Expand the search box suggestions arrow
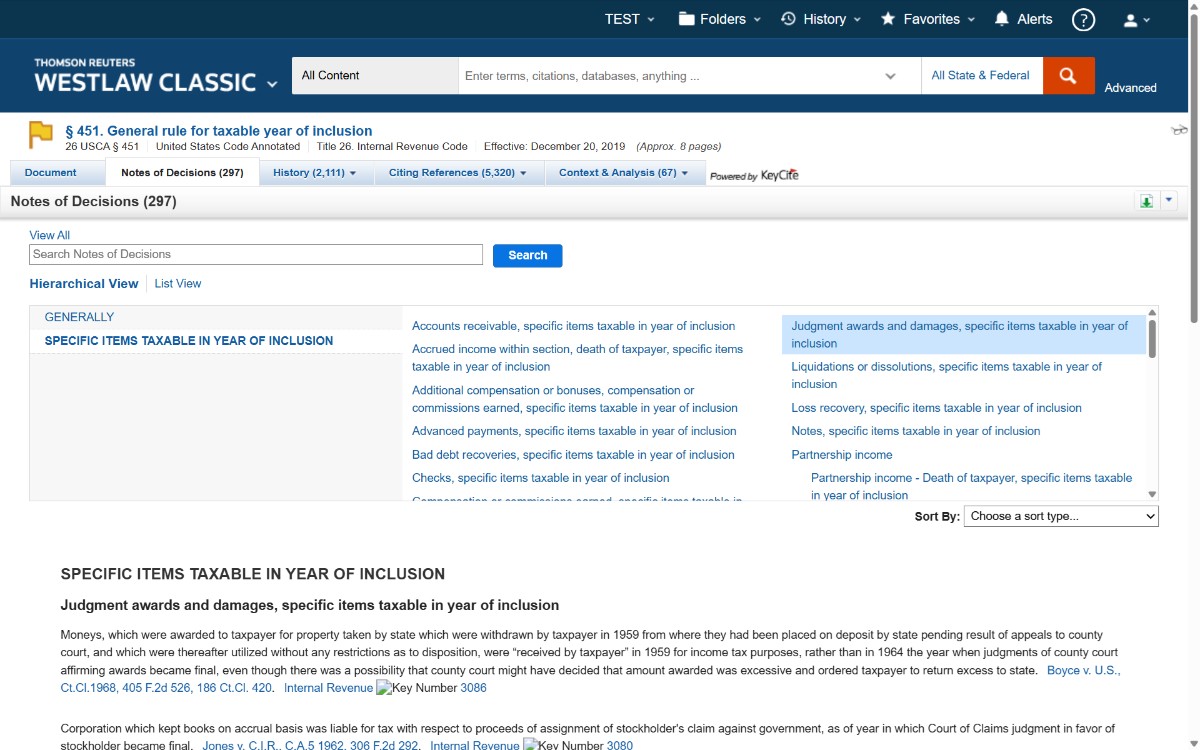This screenshot has width=1200, height=750. 890,76
